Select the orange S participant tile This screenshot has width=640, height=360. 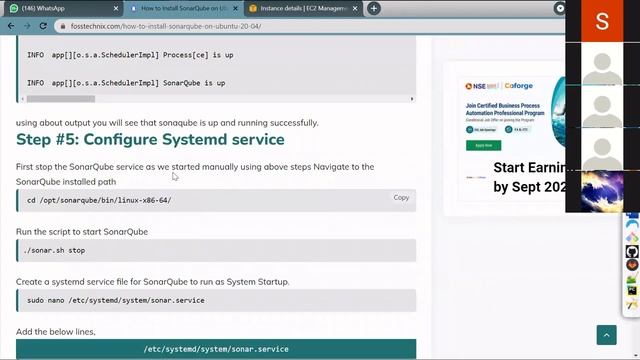[x=602, y=20]
